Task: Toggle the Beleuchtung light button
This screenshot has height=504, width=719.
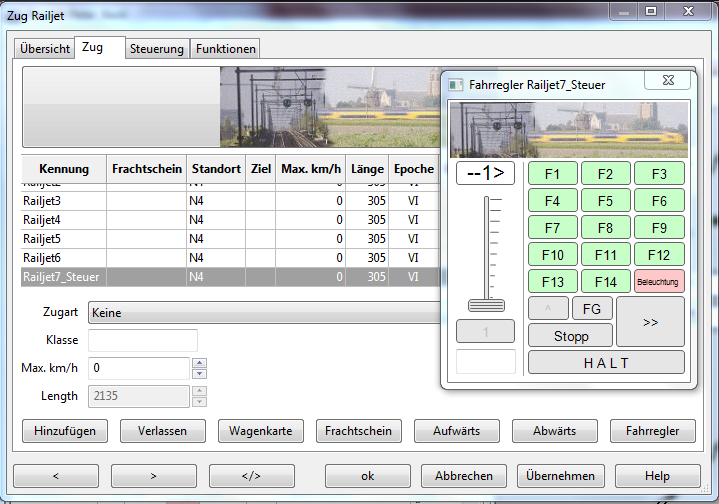Action: [x=659, y=282]
